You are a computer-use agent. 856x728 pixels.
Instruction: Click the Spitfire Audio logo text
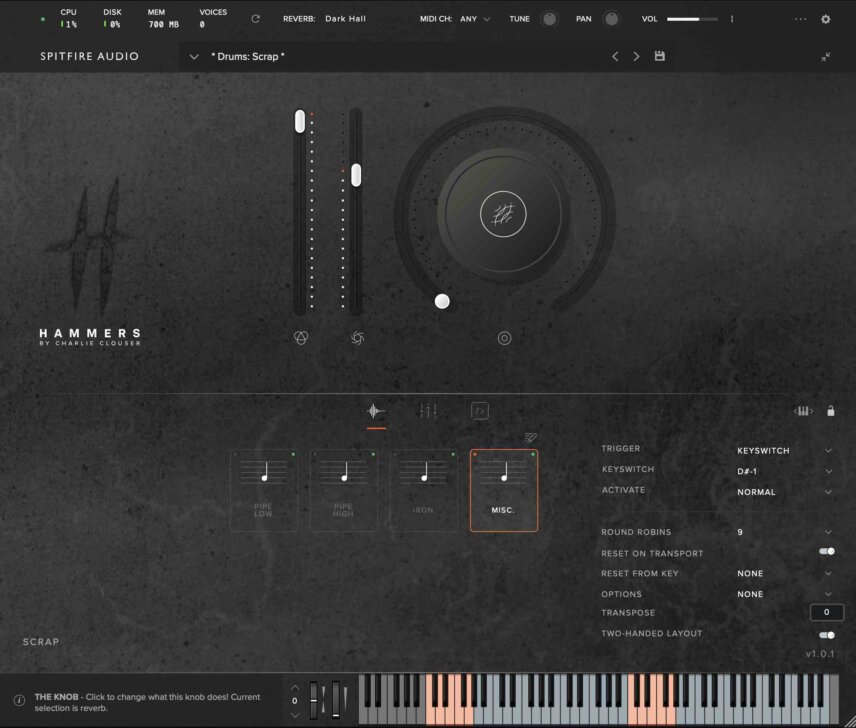[x=90, y=56]
